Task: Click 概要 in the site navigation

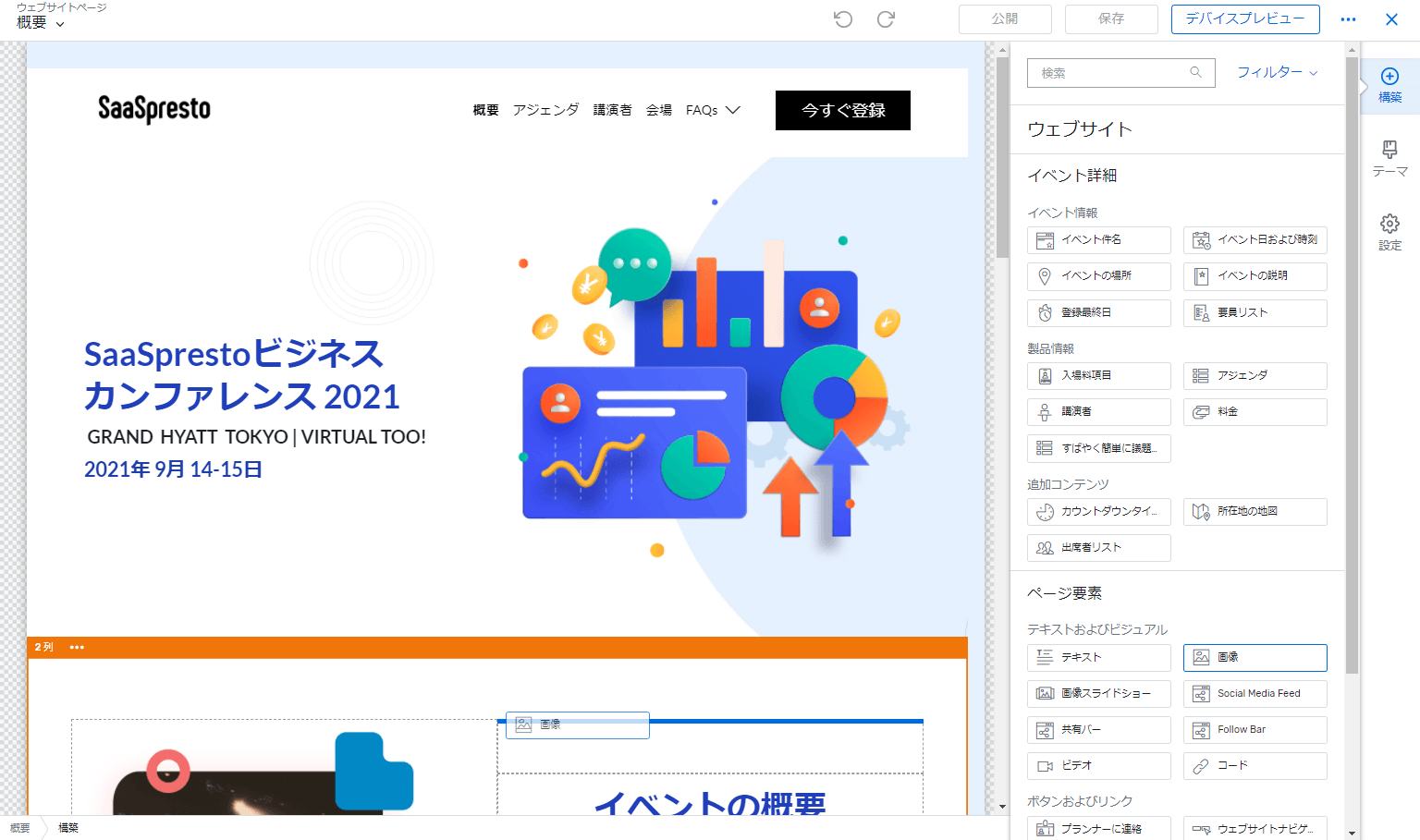Action: 485,110
